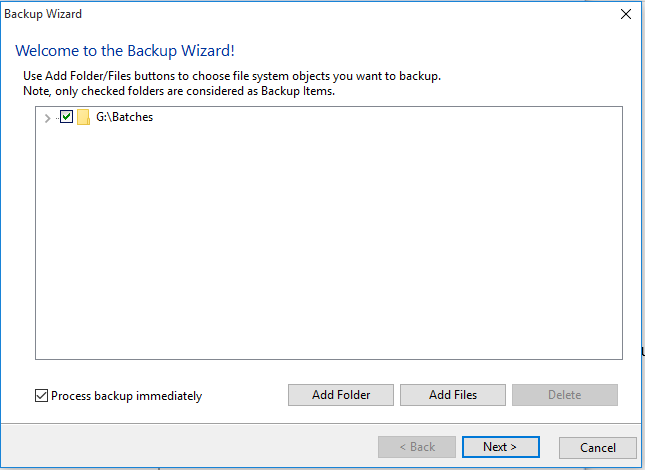
Task: Click the disabled < Back button
Action: 417,447
